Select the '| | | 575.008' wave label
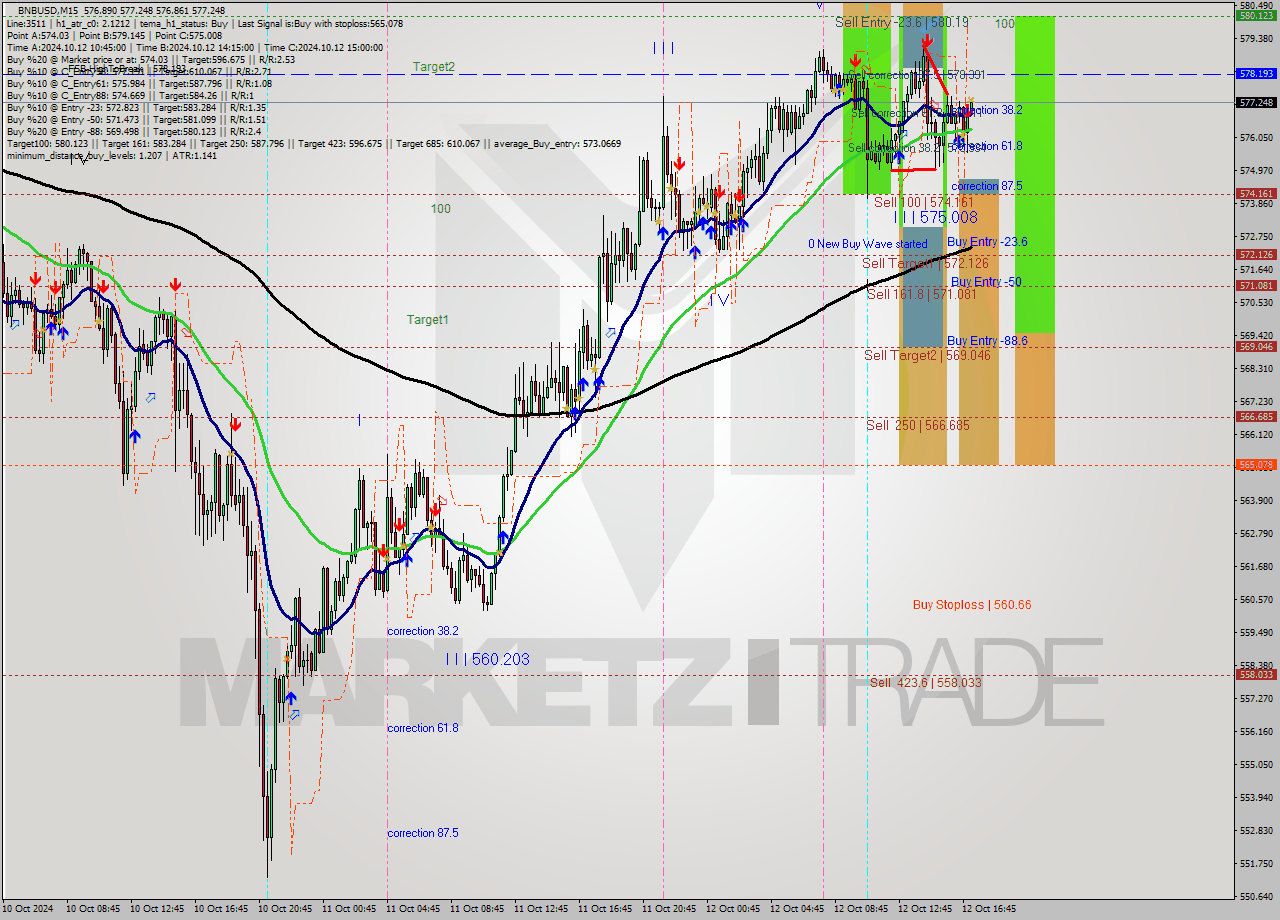 tap(936, 217)
